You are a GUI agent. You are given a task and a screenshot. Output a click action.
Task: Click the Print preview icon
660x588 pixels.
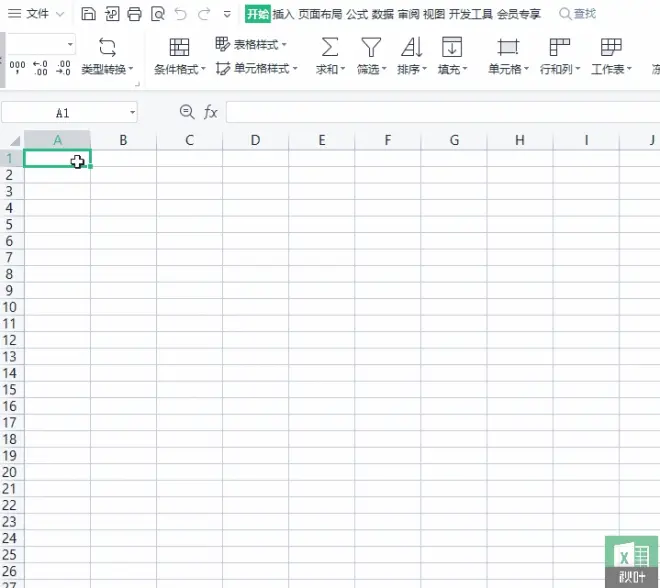(x=158, y=14)
